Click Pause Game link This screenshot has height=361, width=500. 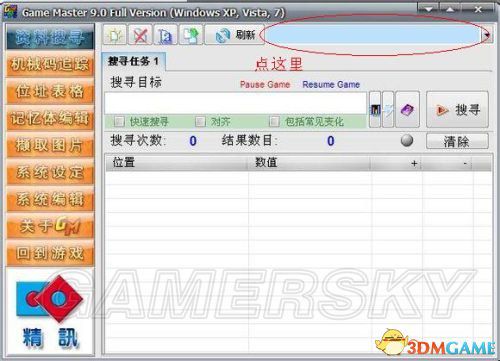click(265, 84)
